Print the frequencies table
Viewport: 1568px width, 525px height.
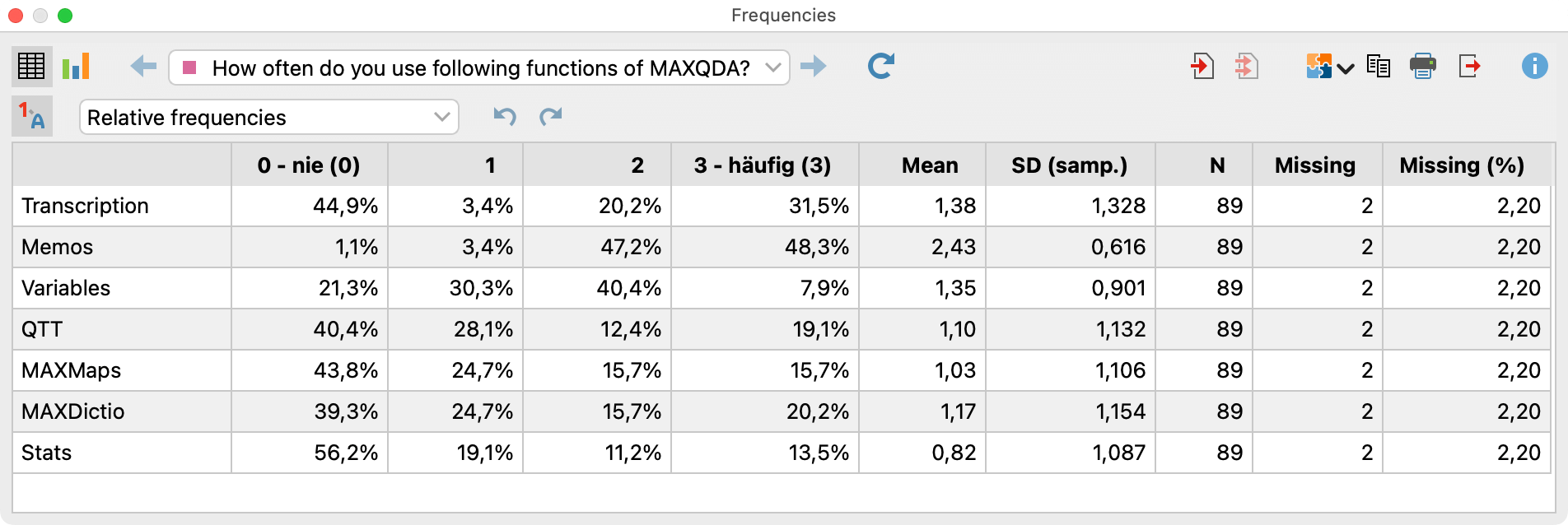[1421, 66]
